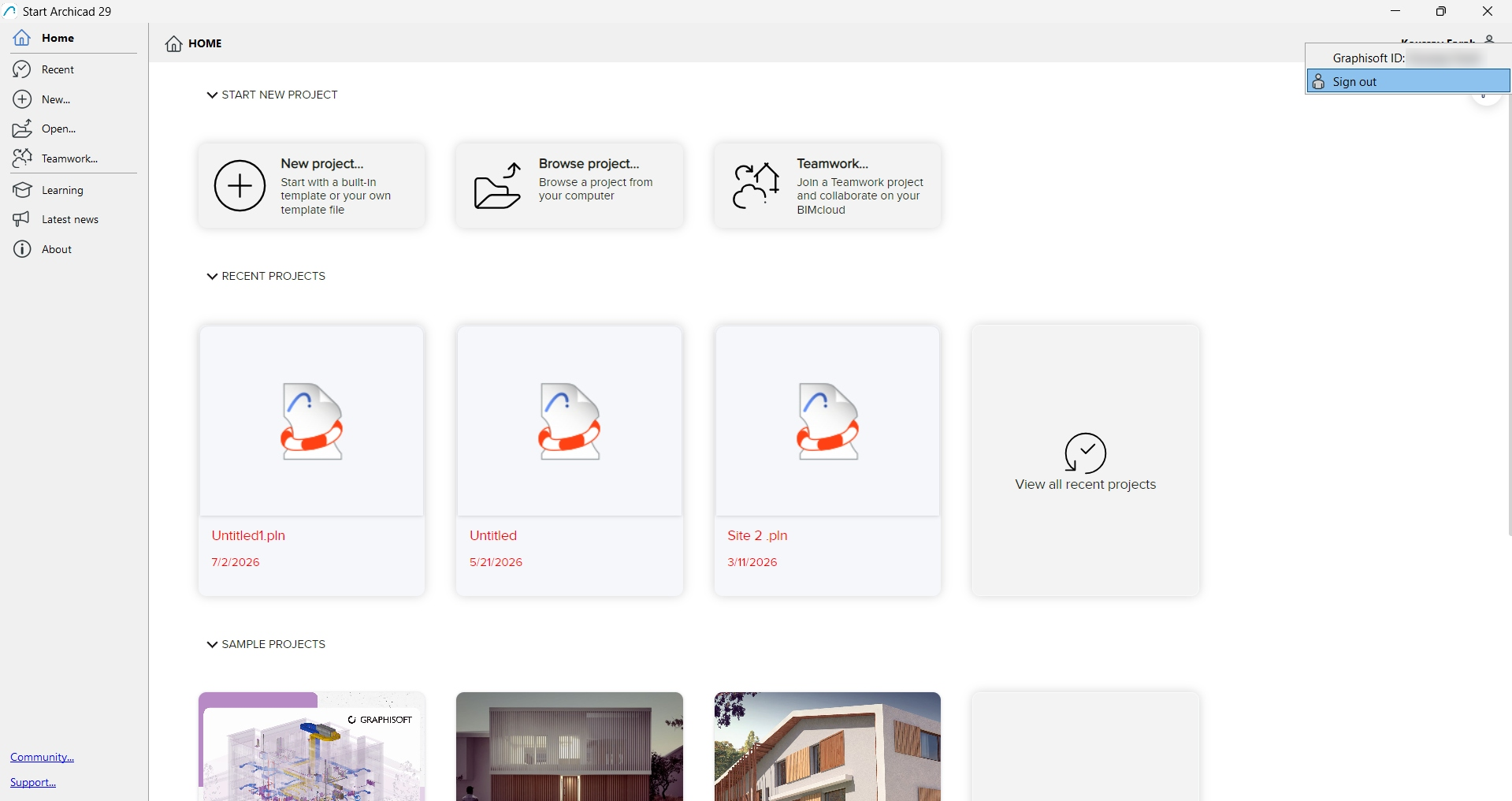
Task: Select Sign out from the account menu
Action: coord(1408,81)
